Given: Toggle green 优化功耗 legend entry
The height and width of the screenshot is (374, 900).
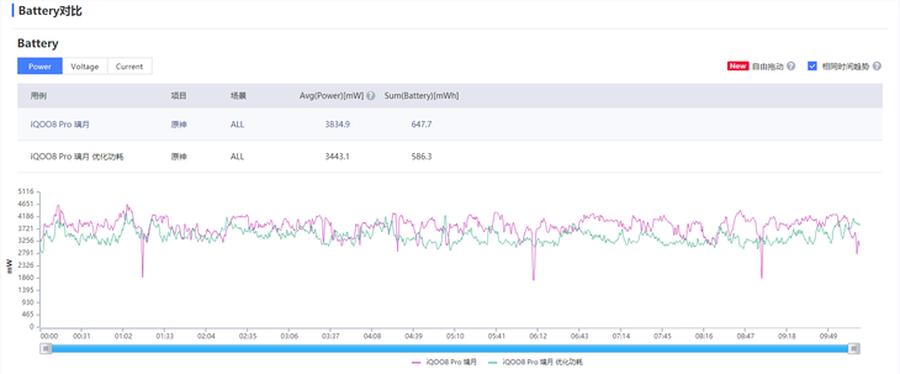Looking at the screenshot, I should click(536, 363).
